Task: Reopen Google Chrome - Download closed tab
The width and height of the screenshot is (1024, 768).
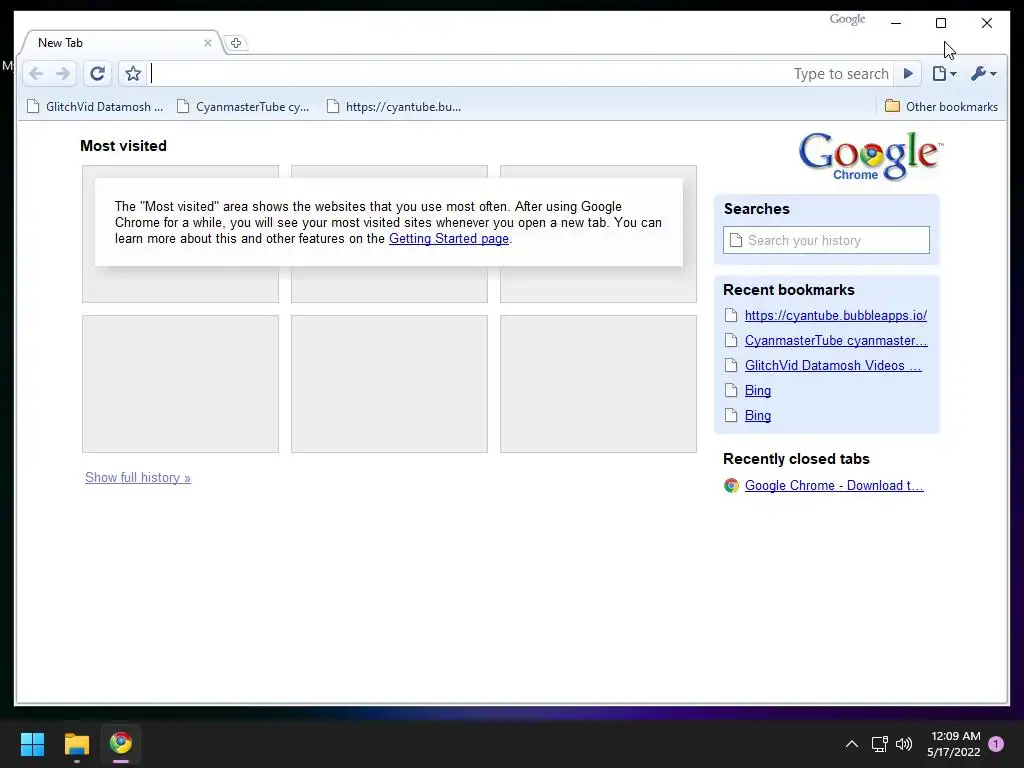Action: point(834,485)
